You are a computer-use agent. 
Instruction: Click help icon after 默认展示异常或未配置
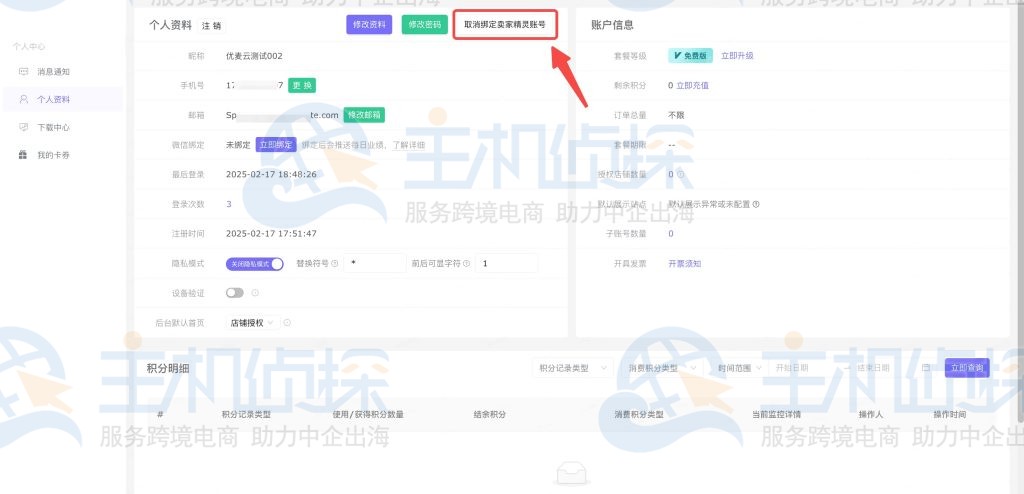pyautogui.click(x=756, y=204)
